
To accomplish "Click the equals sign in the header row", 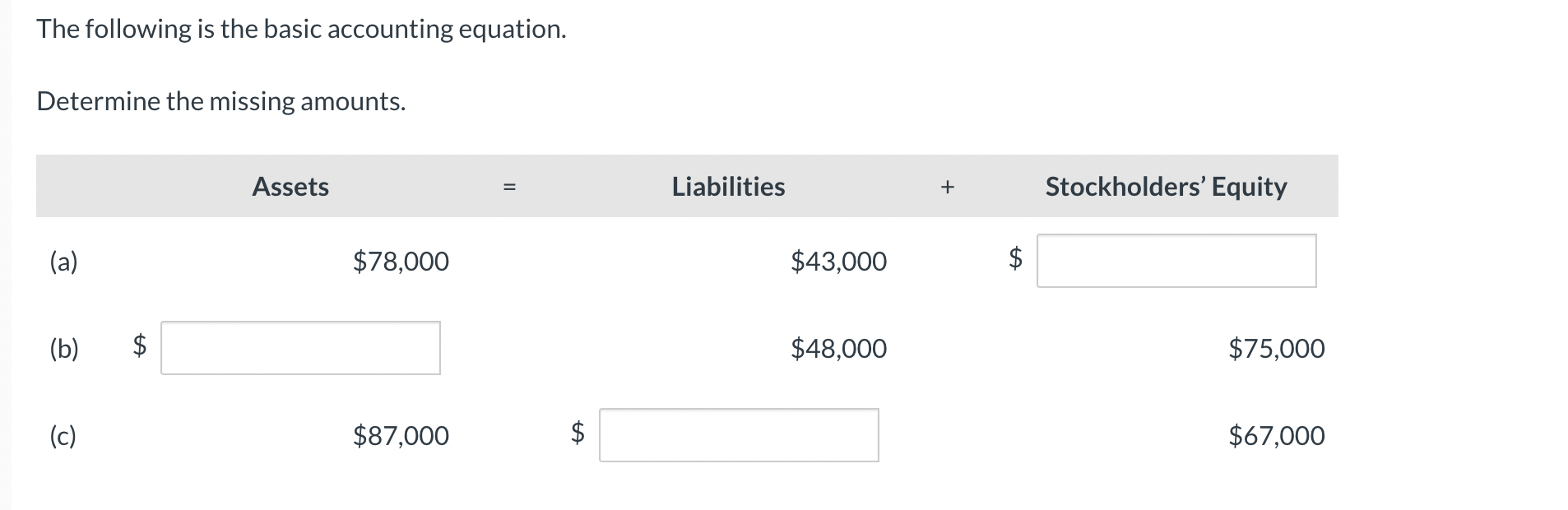I will tap(510, 188).
